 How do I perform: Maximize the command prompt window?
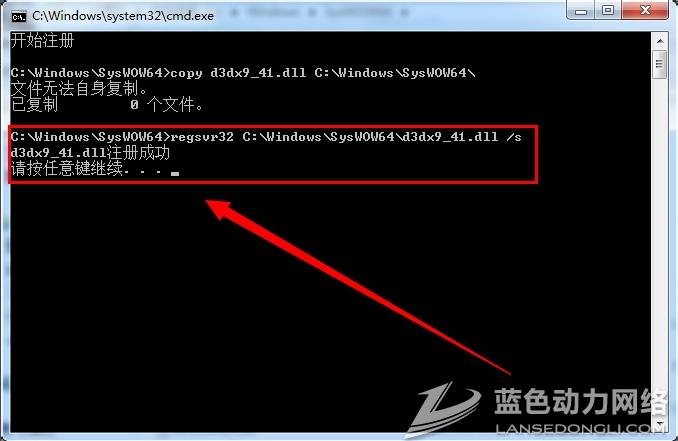(608, 10)
